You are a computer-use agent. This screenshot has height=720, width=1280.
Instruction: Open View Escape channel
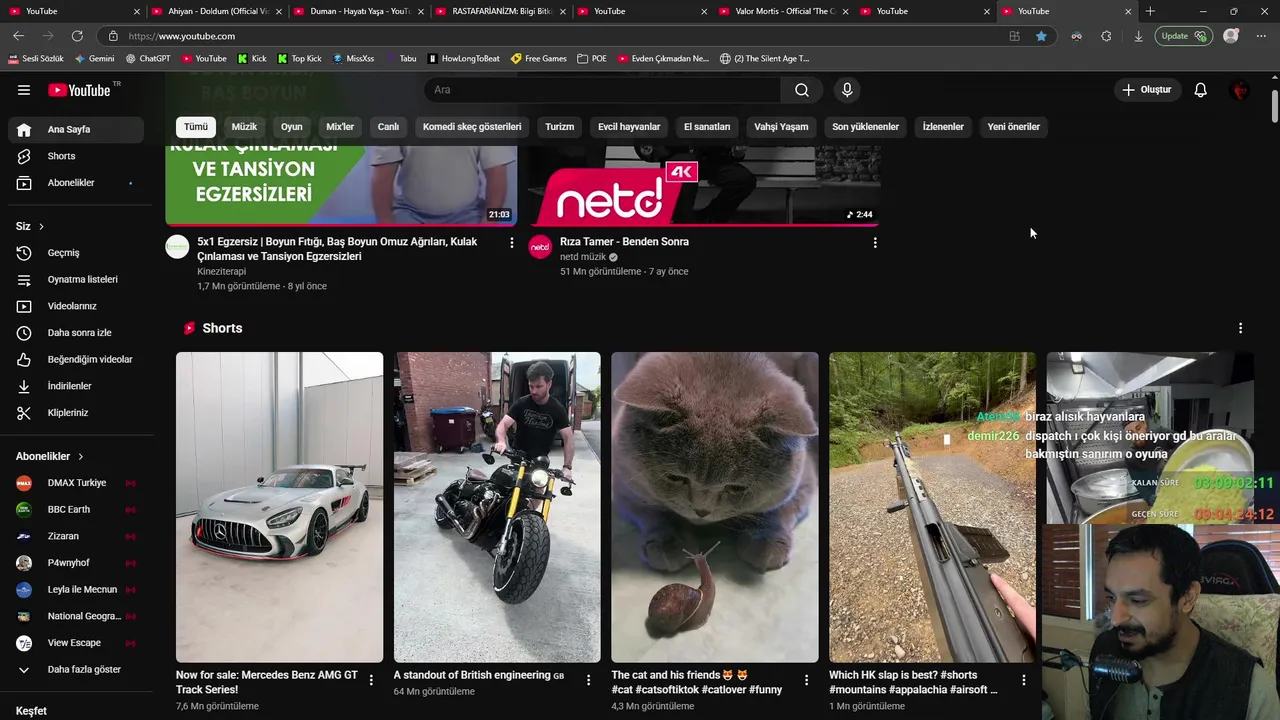coord(76,643)
